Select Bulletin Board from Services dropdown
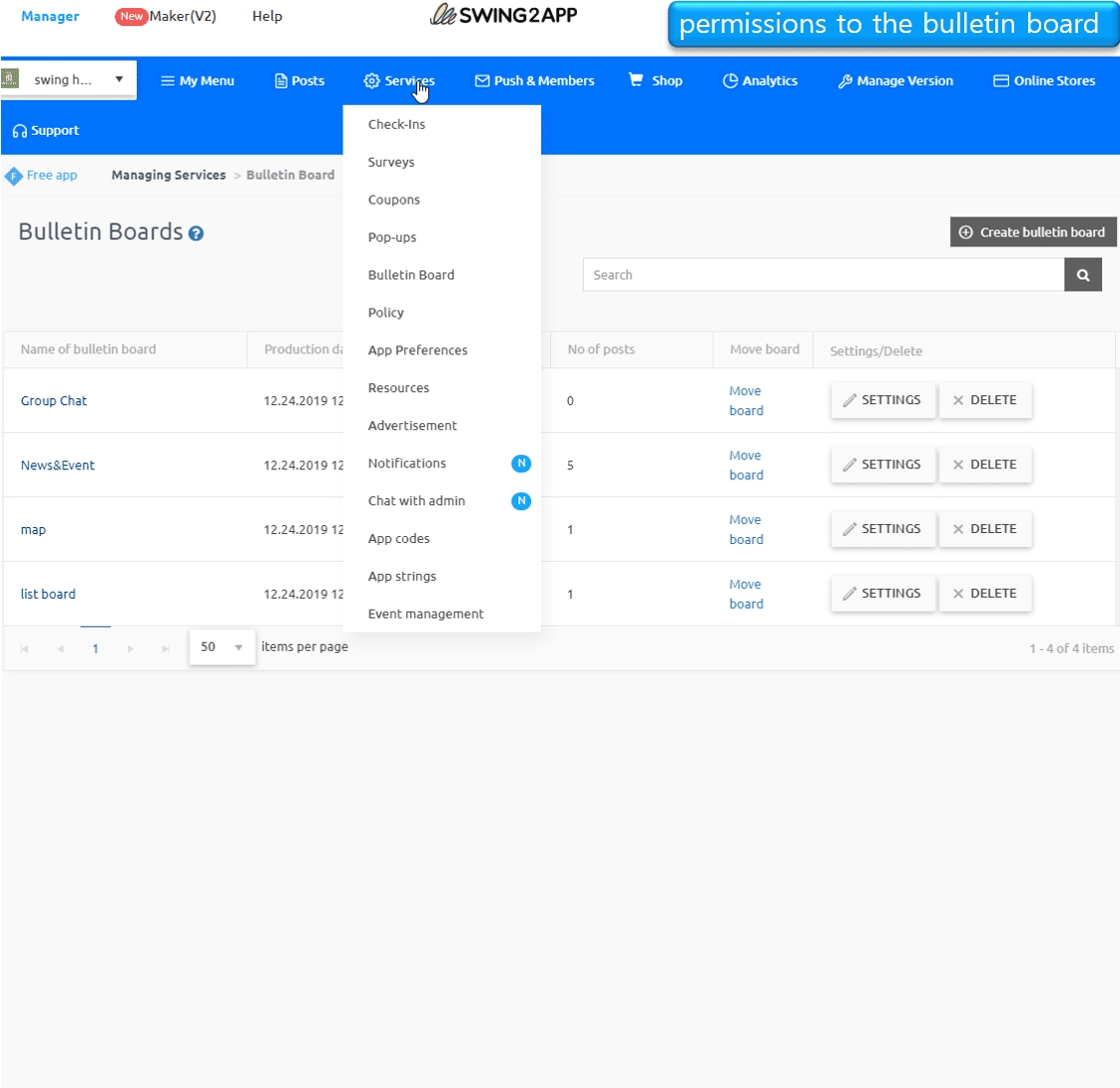1120x1088 pixels. click(441, 275)
